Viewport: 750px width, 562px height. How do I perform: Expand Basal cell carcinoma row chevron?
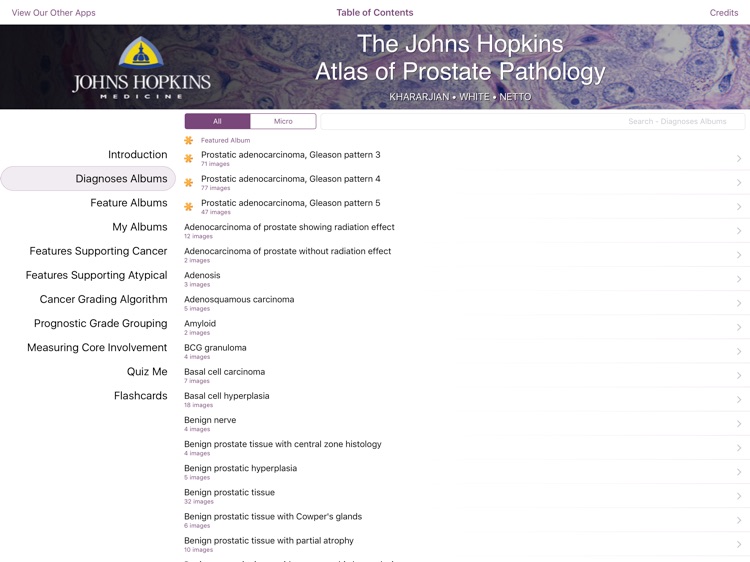tap(739, 376)
